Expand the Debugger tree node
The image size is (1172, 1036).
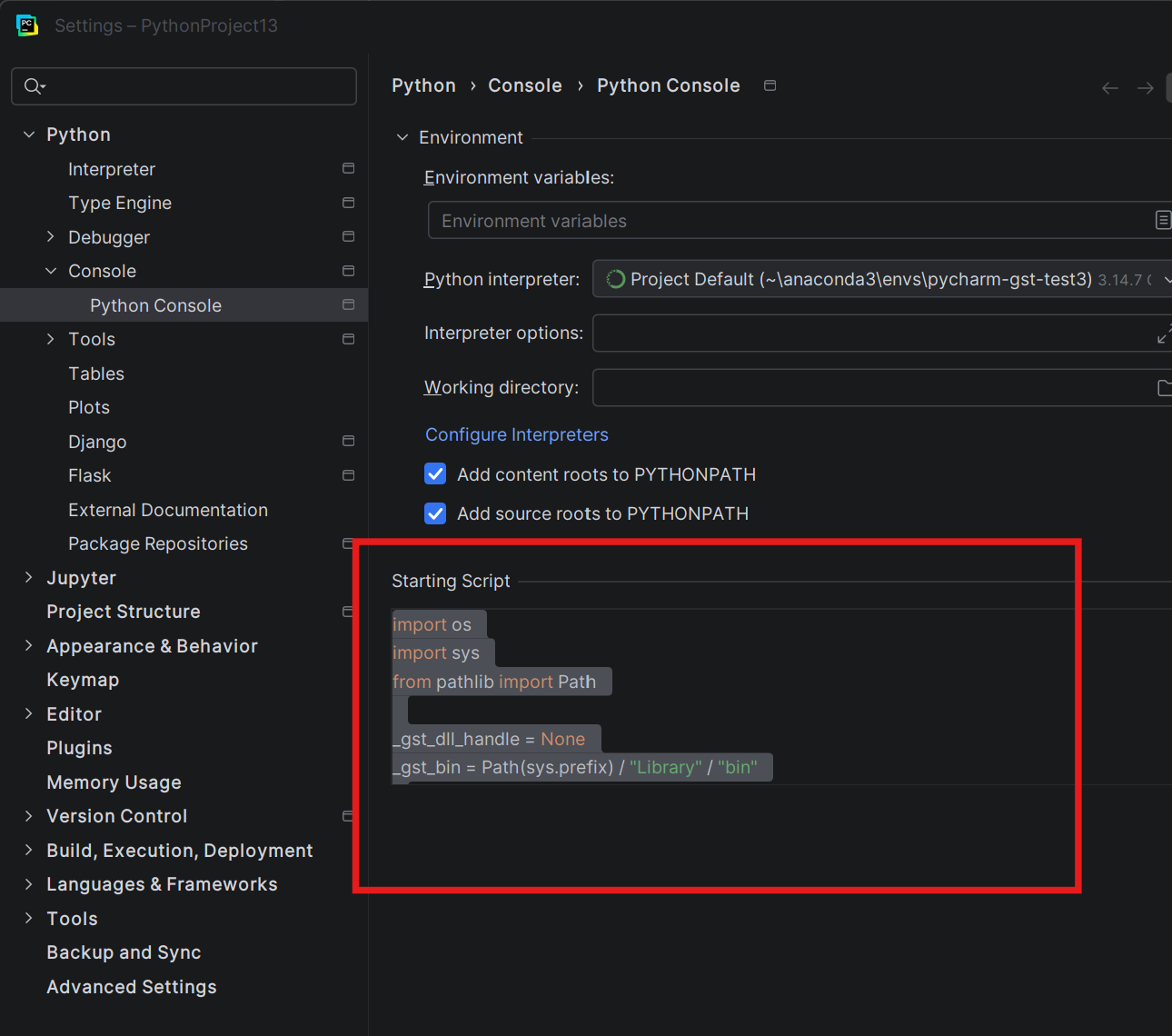pyautogui.click(x=51, y=237)
